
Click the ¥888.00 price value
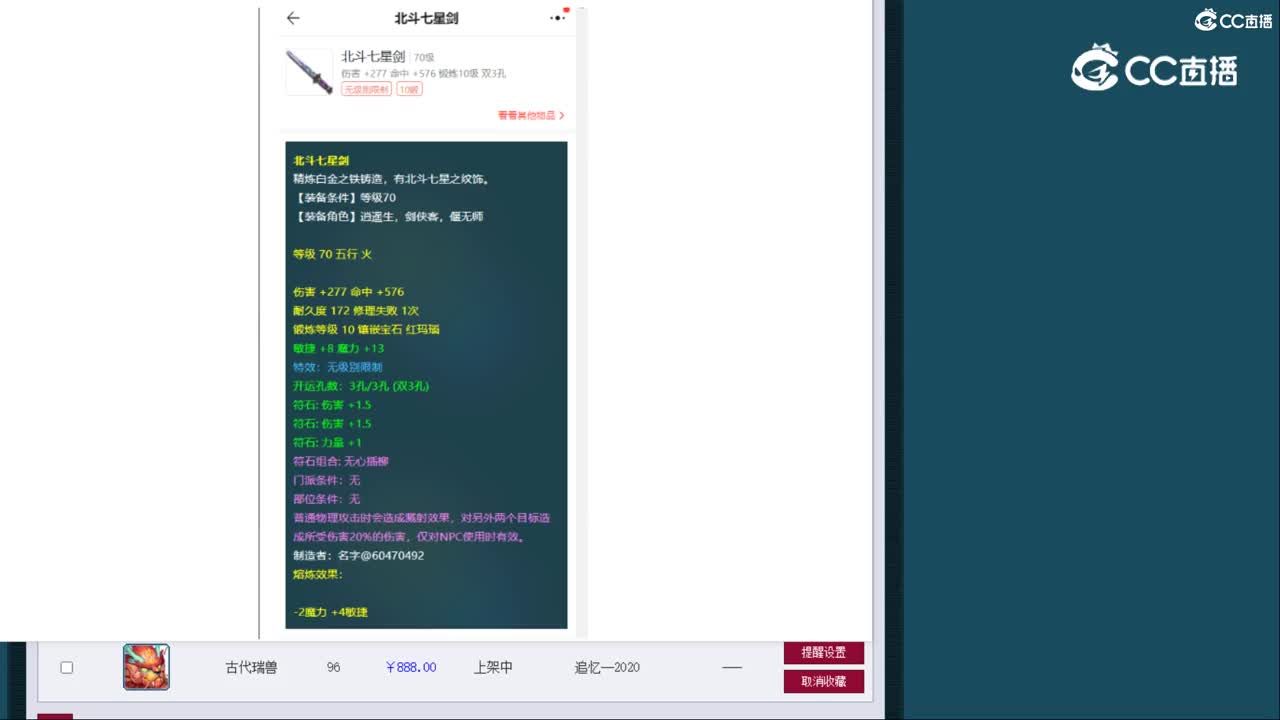tap(410, 667)
